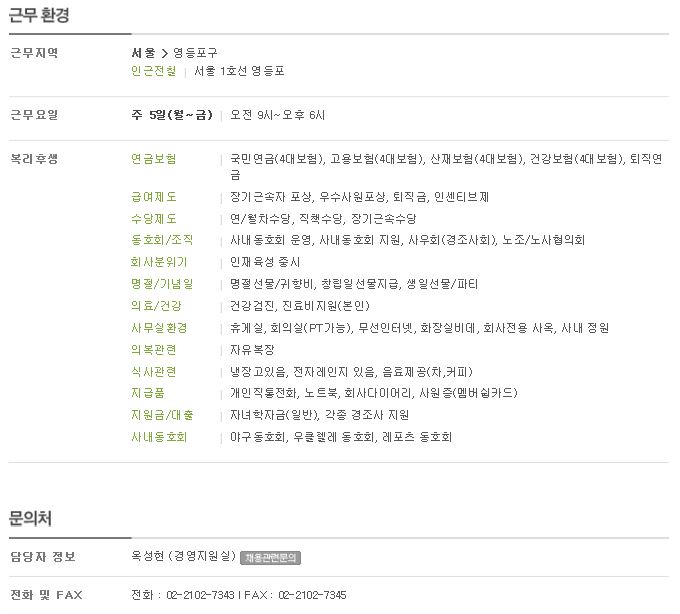This screenshot has width=680, height=614.
Task: Select the 명절/기념일 category label
Action: click(x=162, y=284)
